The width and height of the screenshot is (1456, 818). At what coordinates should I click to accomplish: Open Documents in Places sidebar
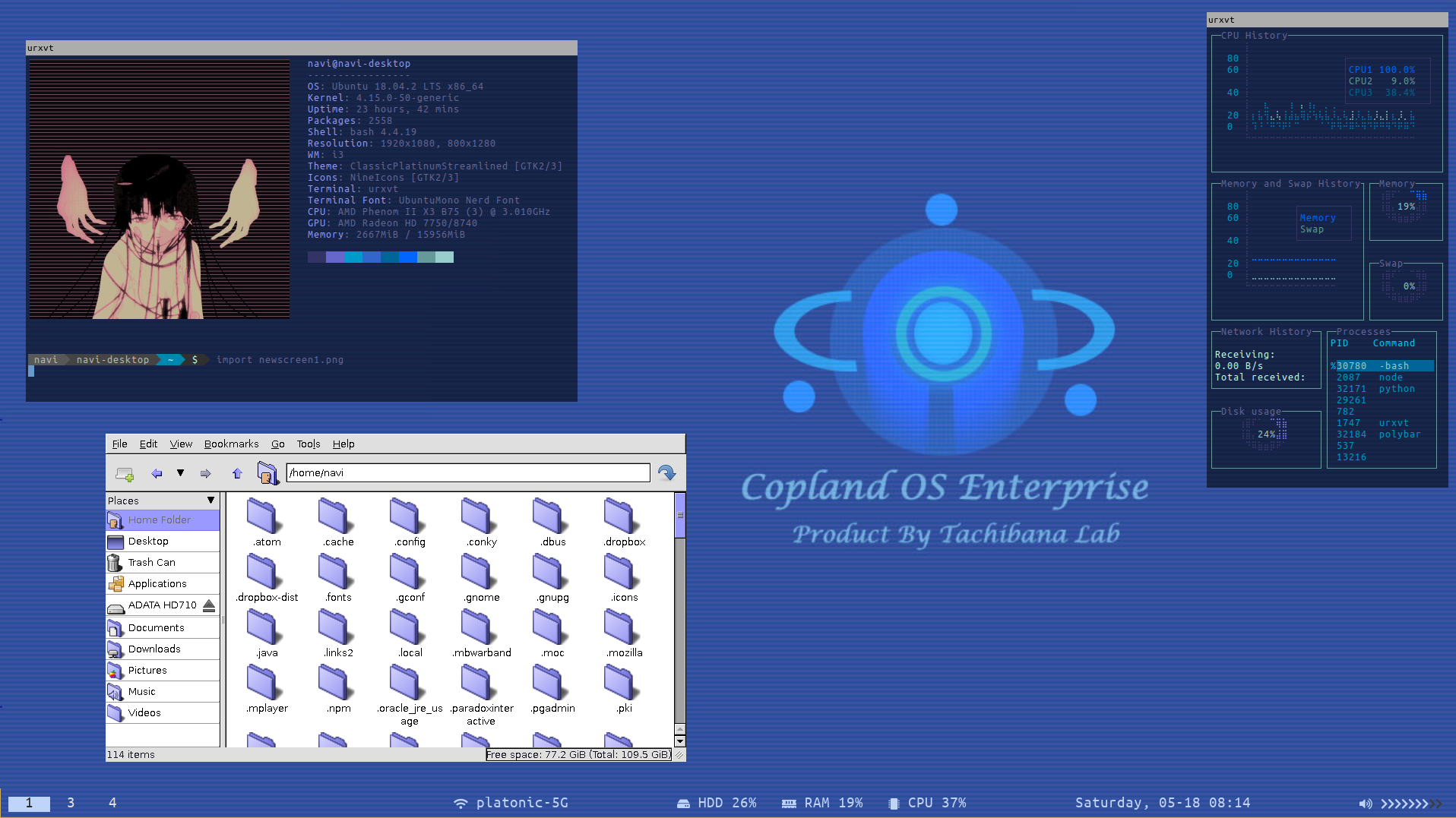163,628
